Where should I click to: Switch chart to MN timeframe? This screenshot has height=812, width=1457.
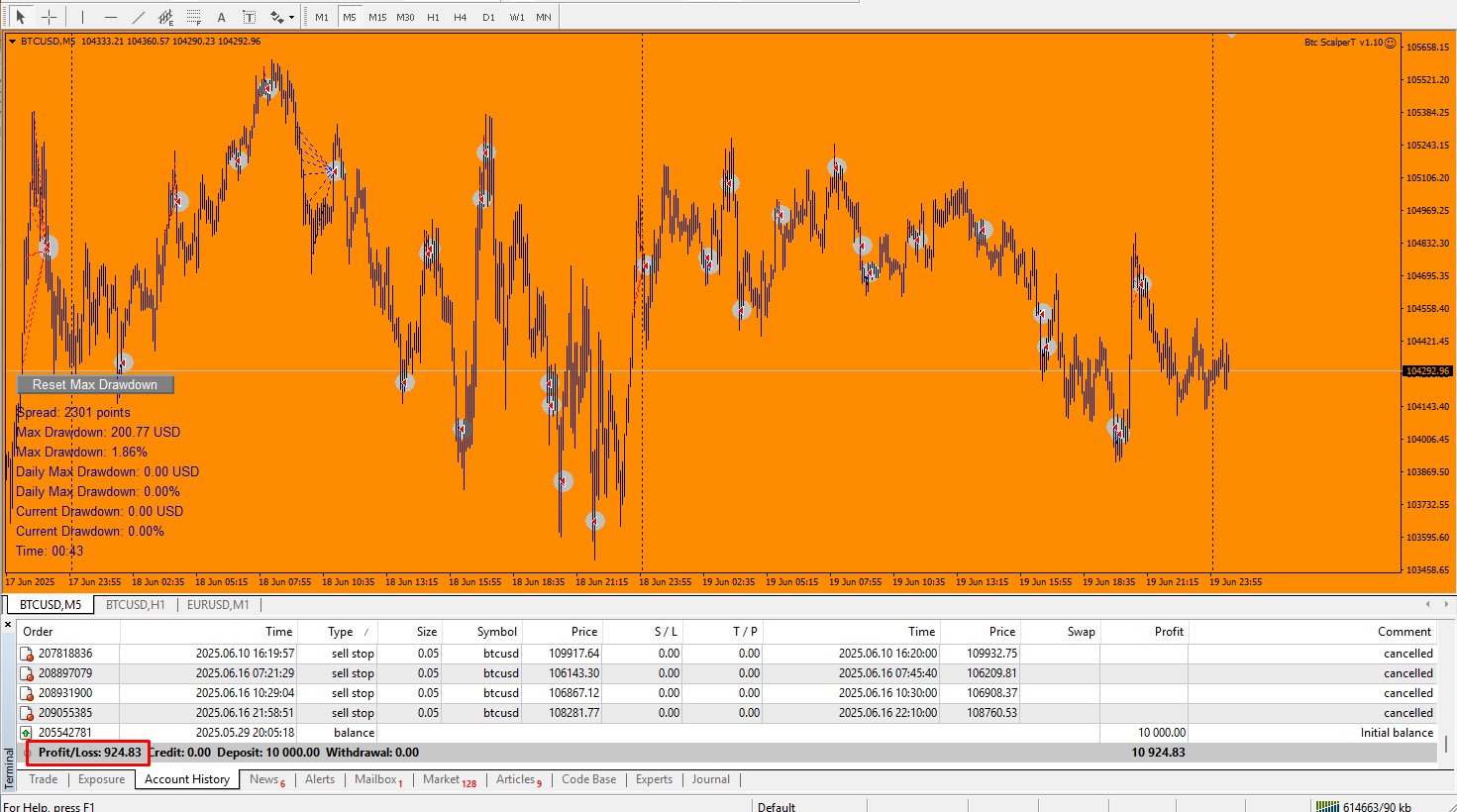pyautogui.click(x=544, y=17)
